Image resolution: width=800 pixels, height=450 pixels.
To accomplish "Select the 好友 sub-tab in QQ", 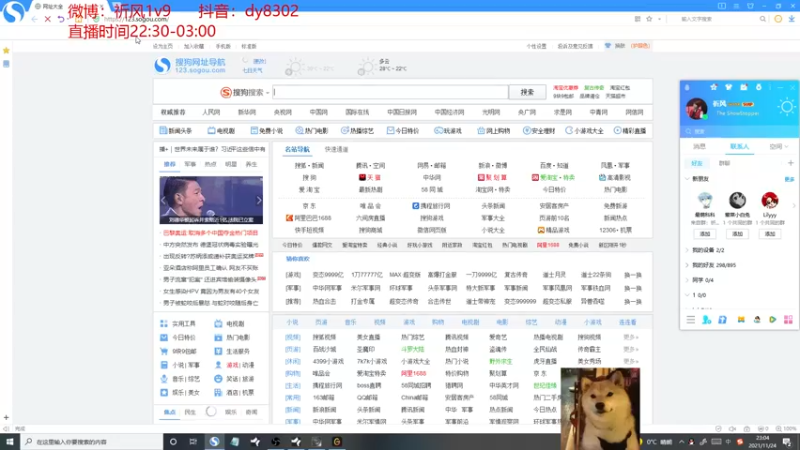I will [696, 163].
